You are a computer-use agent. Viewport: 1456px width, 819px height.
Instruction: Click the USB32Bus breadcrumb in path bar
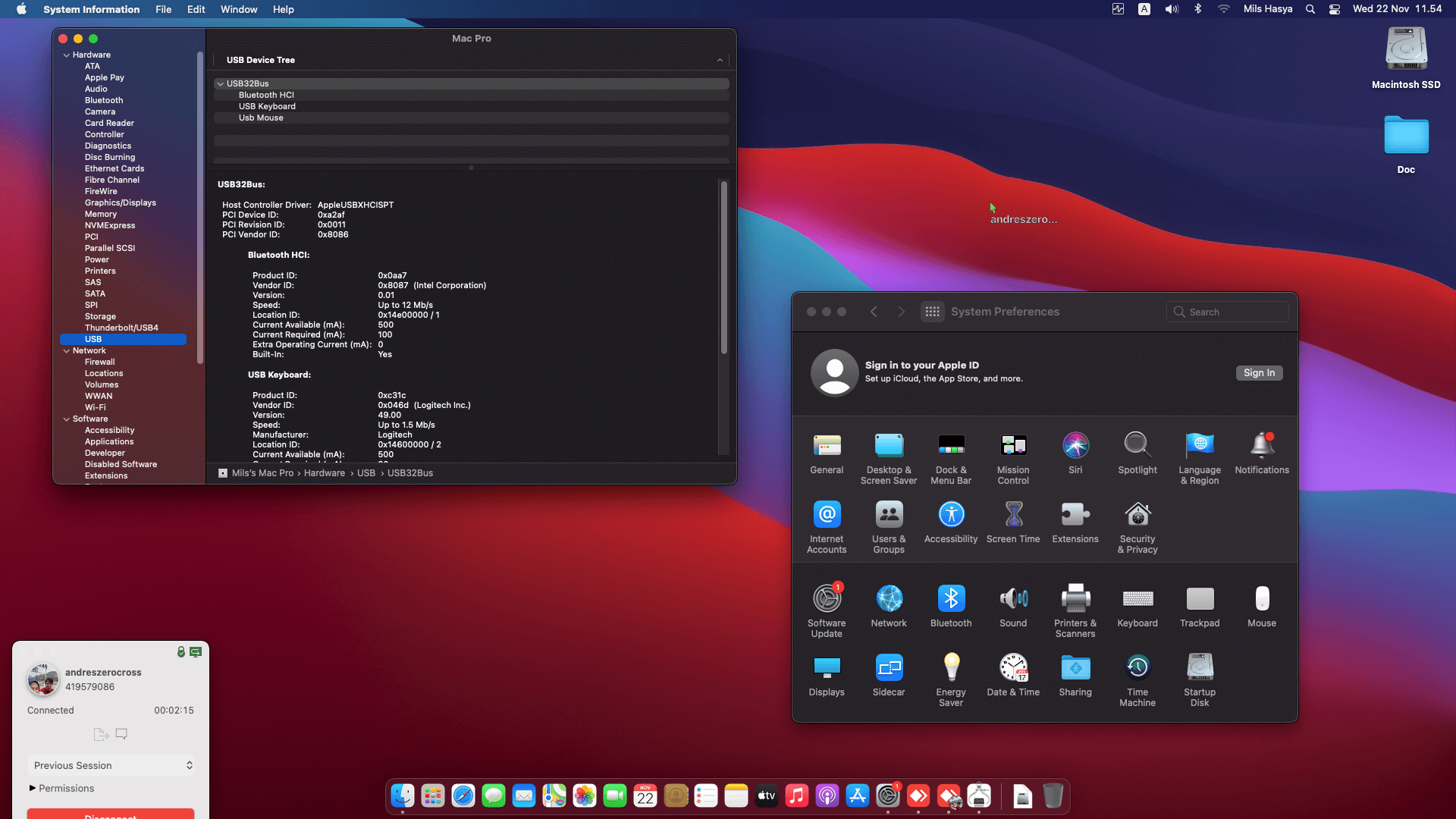pyautogui.click(x=410, y=473)
